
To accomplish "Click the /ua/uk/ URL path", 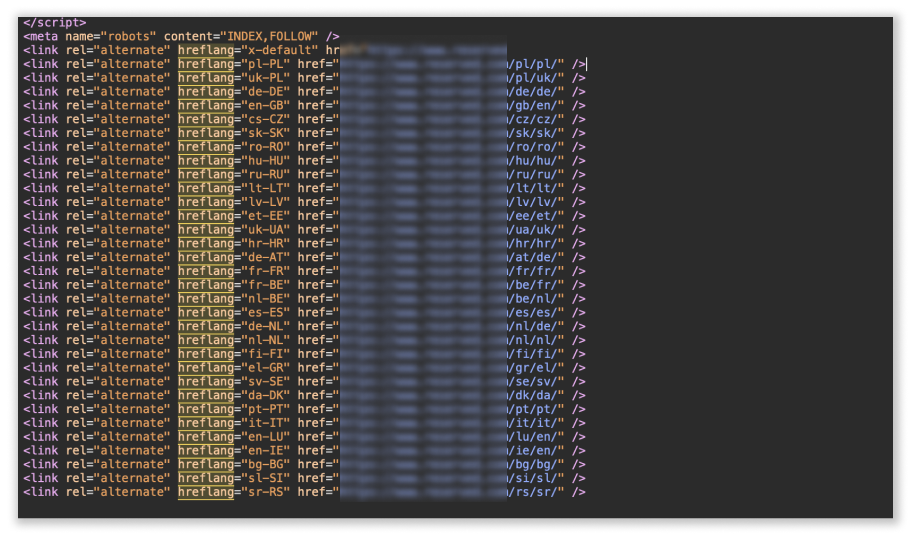I will point(533,230).
